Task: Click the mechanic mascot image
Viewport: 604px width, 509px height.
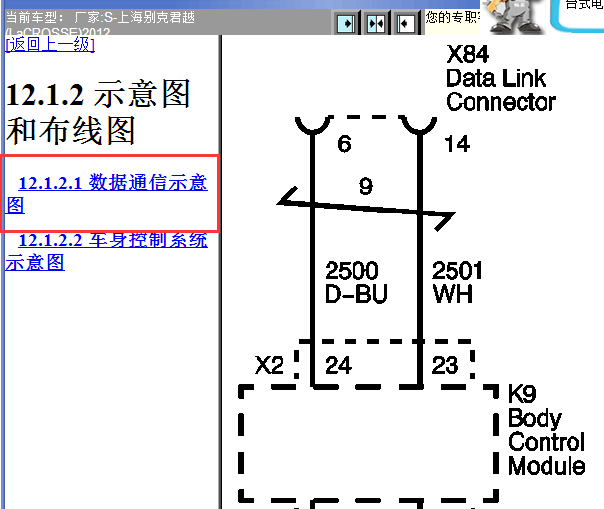Action: tap(513, 17)
